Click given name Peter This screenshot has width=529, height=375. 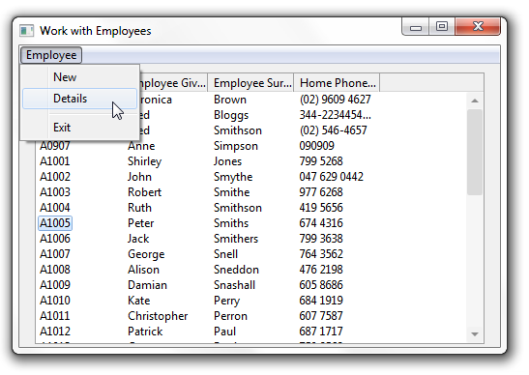click(x=141, y=223)
